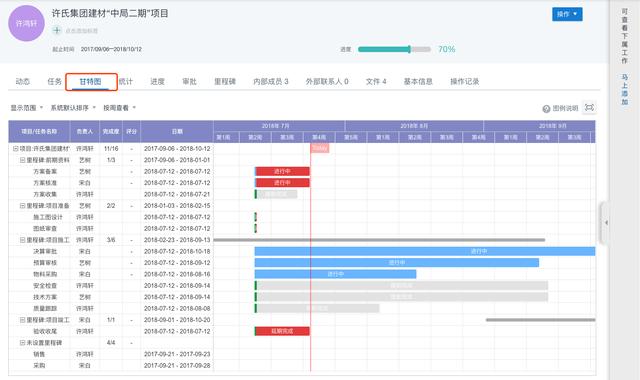The height and width of the screenshot is (380, 640).
Task: Collapse the 里程碑:前期资料 node
Action: (x=22, y=160)
